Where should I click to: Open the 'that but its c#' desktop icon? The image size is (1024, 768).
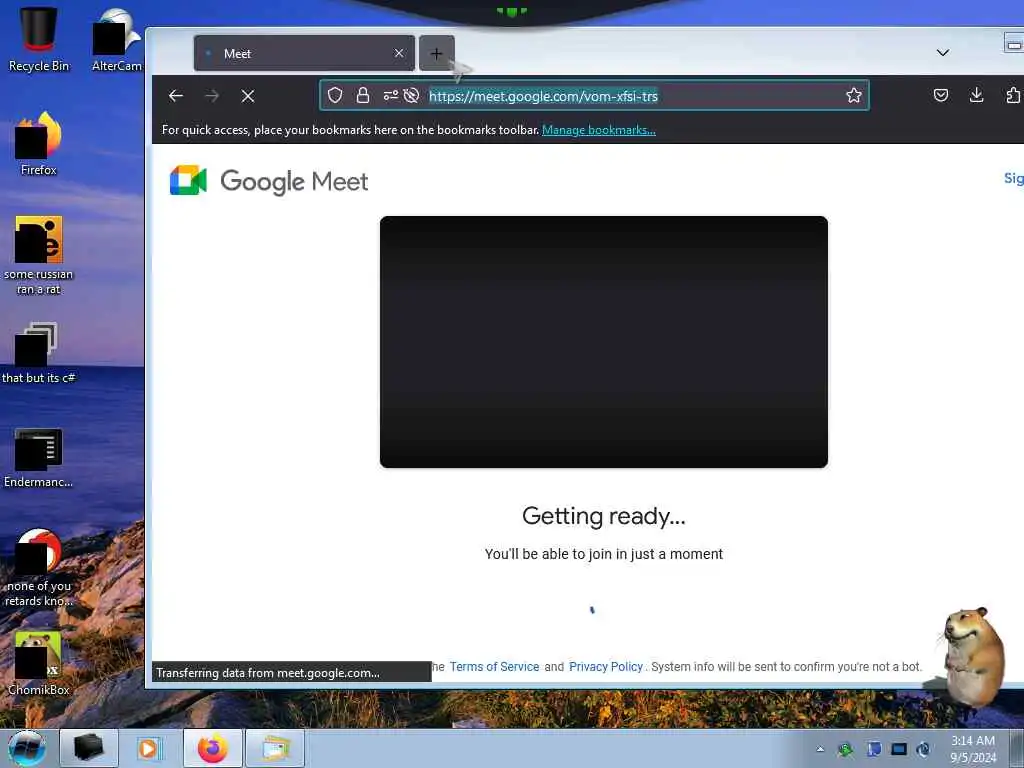click(39, 353)
